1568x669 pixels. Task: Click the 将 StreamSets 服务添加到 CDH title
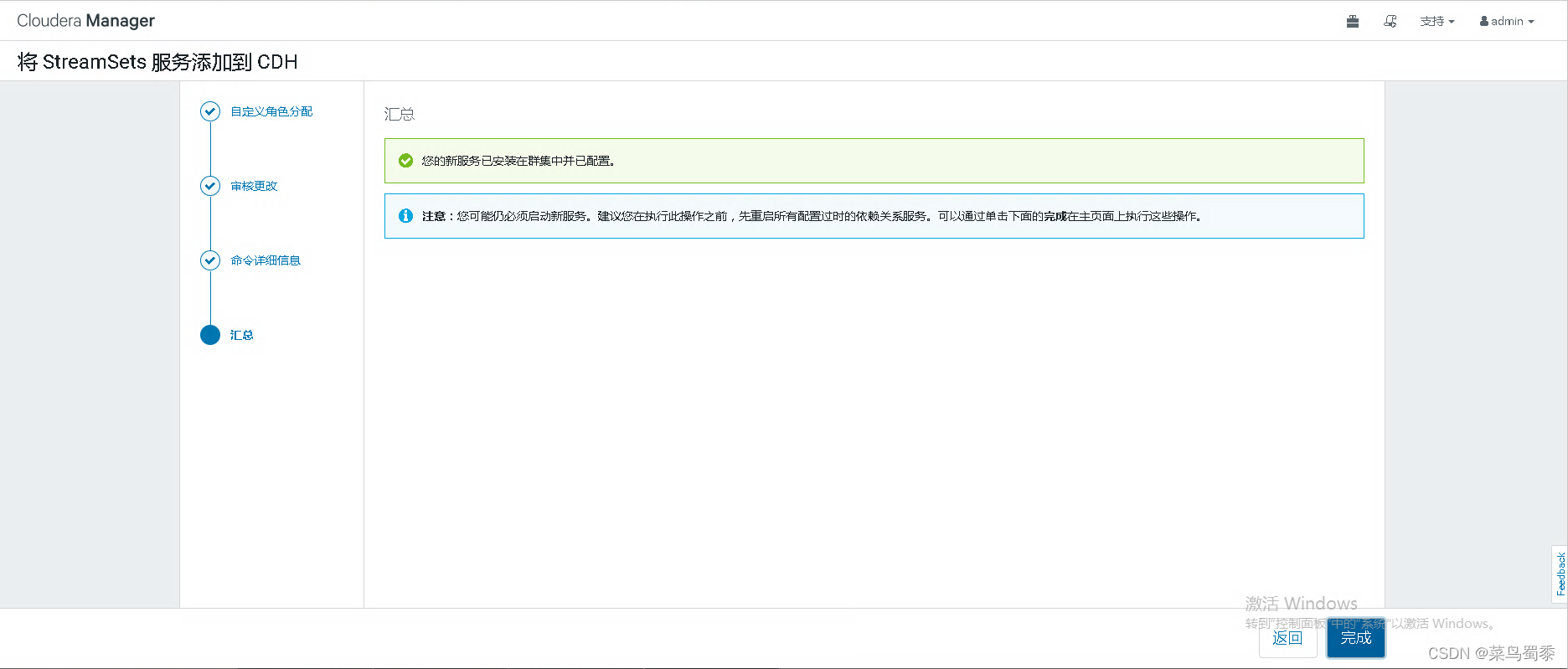coord(157,62)
